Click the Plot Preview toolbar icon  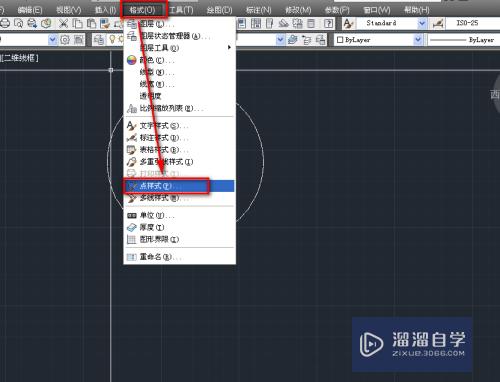[x=19, y=23]
